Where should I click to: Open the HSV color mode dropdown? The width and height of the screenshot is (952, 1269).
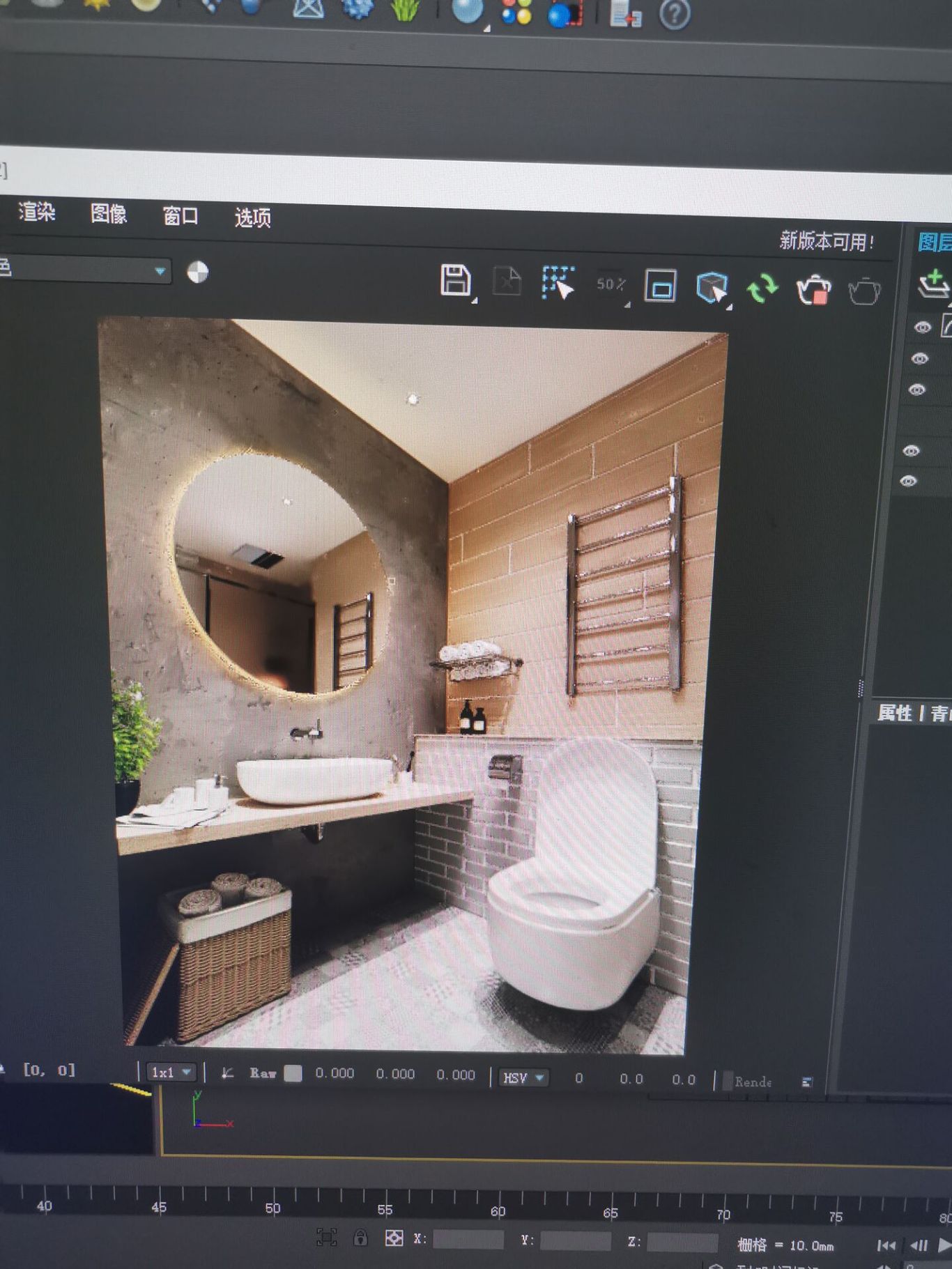pyautogui.click(x=523, y=1078)
